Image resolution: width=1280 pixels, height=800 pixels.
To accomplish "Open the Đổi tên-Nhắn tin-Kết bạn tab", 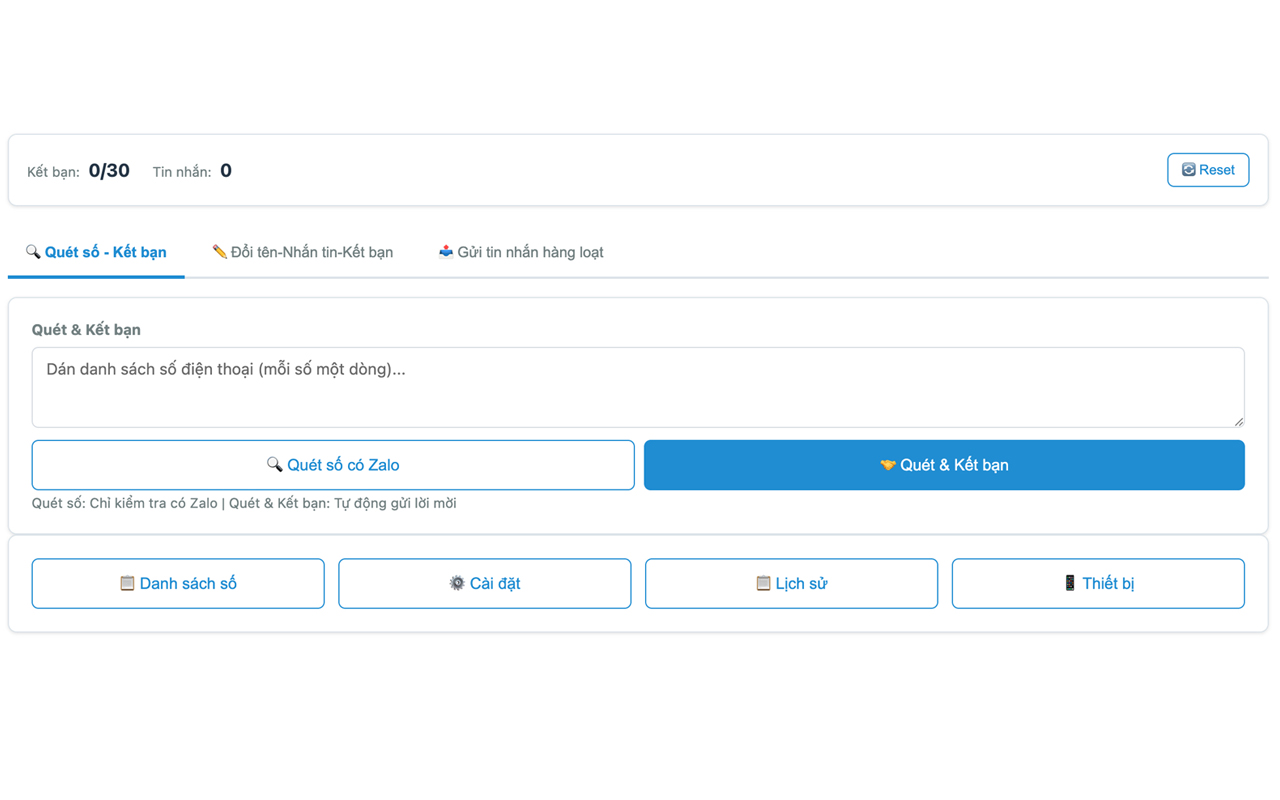I will click(303, 252).
